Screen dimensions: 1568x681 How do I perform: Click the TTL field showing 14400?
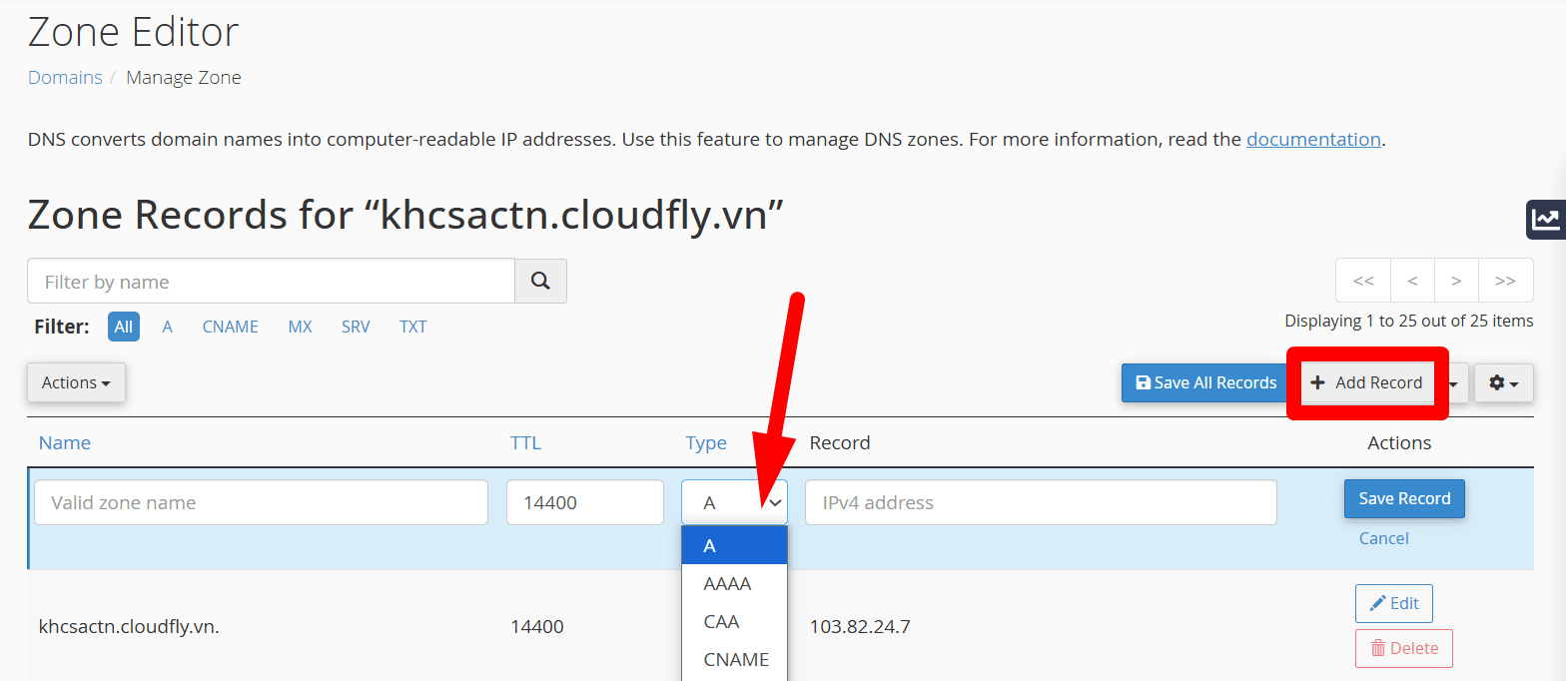tap(585, 502)
